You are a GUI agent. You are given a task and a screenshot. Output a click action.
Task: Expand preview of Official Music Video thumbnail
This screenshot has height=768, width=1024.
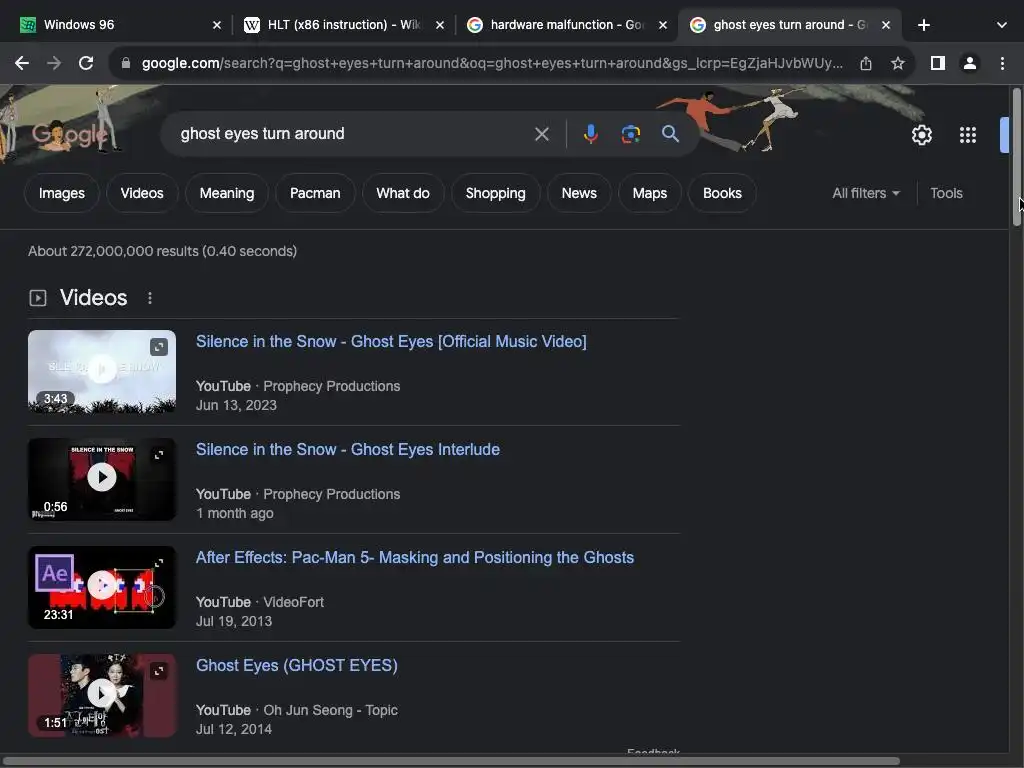pyautogui.click(x=159, y=347)
